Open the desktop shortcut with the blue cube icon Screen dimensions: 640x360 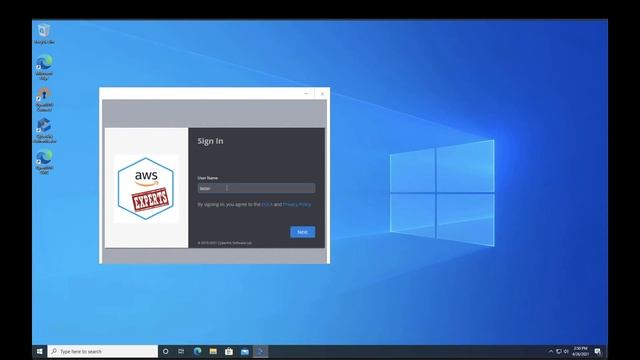click(44, 131)
